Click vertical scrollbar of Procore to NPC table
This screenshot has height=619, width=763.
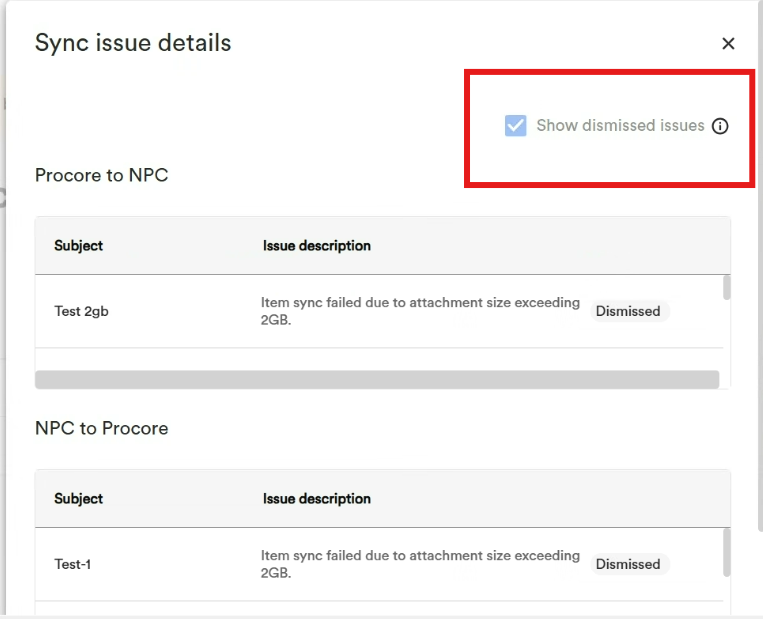click(x=727, y=288)
